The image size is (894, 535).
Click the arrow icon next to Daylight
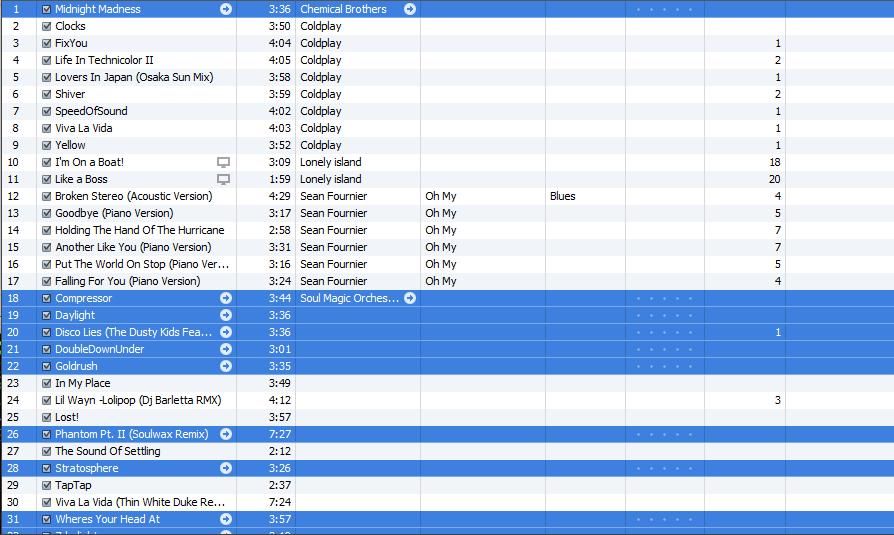(x=226, y=315)
